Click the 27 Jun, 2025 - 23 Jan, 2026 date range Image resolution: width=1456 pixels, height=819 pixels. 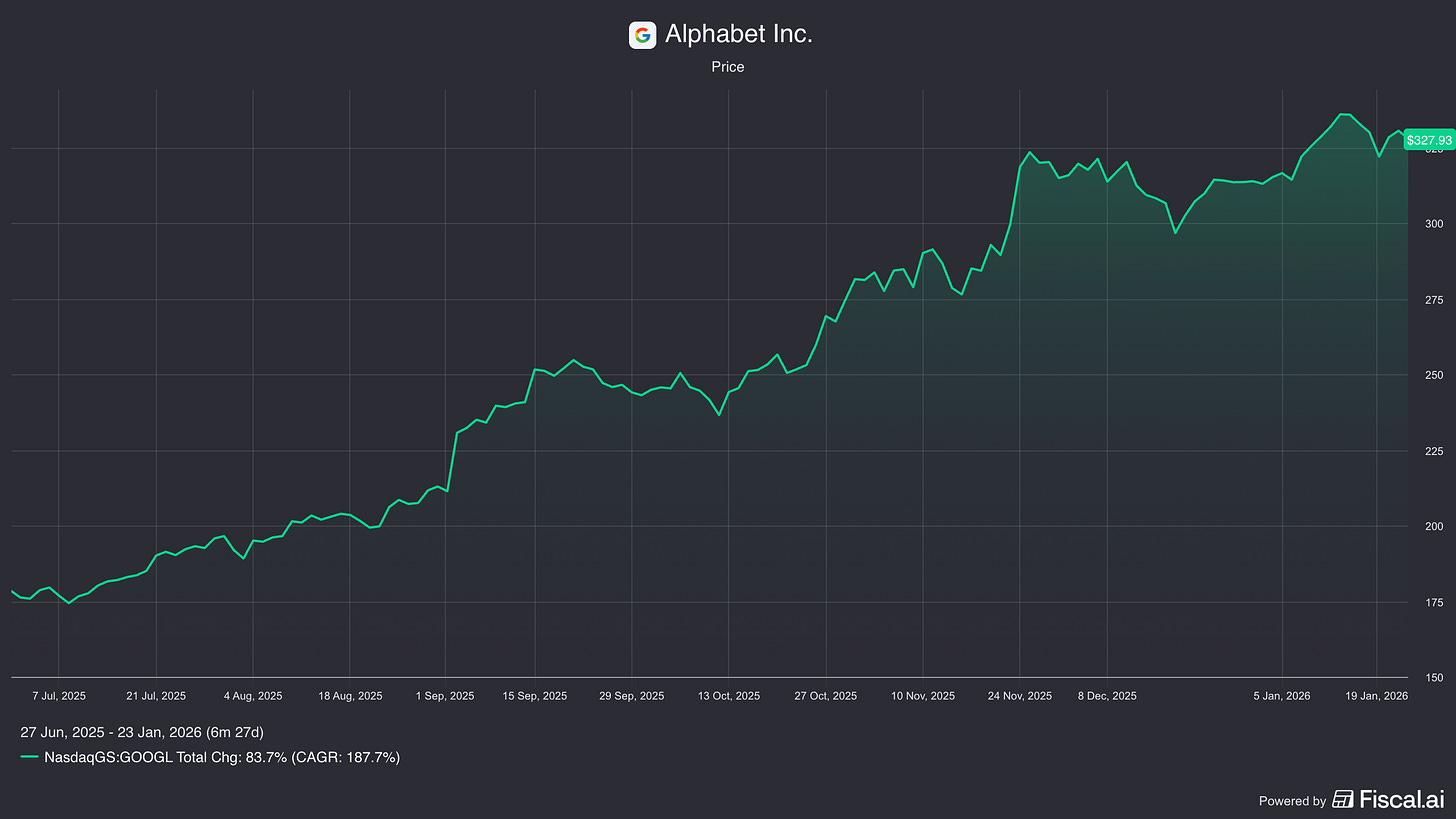pyautogui.click(x=142, y=733)
